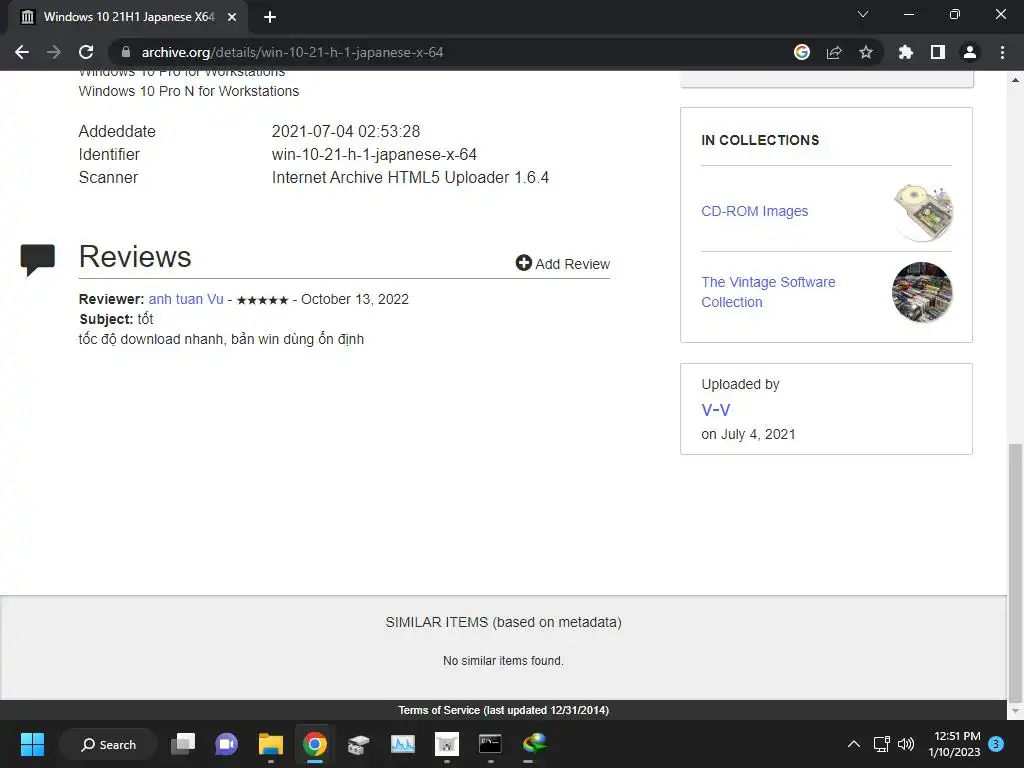The height and width of the screenshot is (768, 1024).
Task: Open Chrome three-dot menu
Action: coord(1002,52)
